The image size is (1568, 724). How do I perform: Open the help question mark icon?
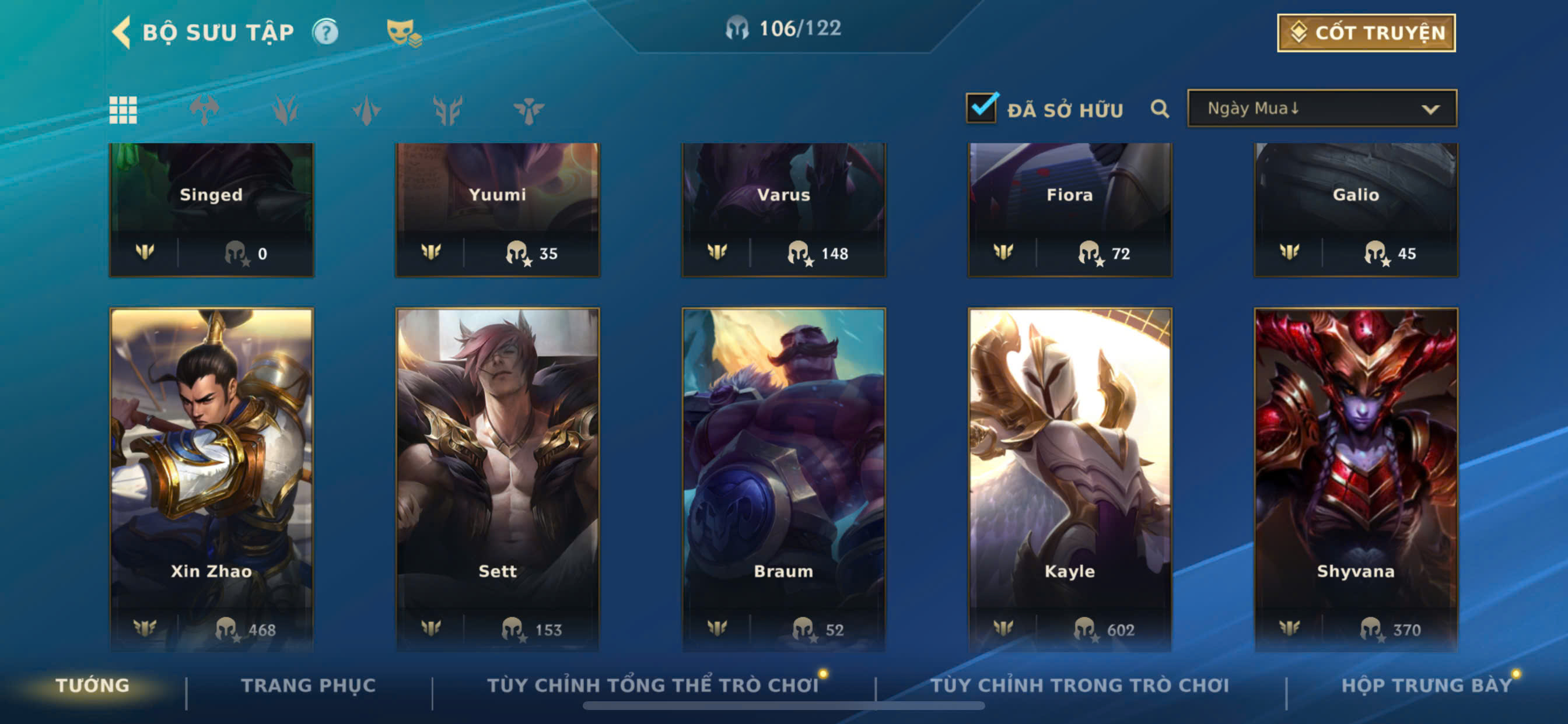(325, 31)
